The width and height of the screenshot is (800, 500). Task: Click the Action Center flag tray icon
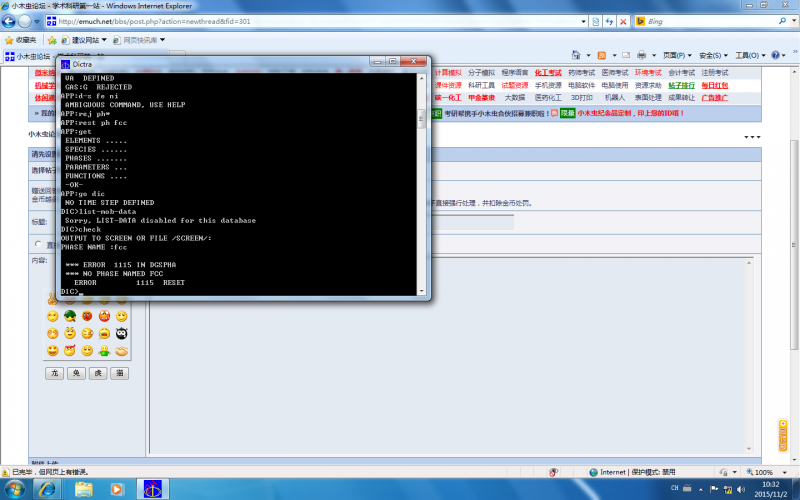click(x=714, y=489)
